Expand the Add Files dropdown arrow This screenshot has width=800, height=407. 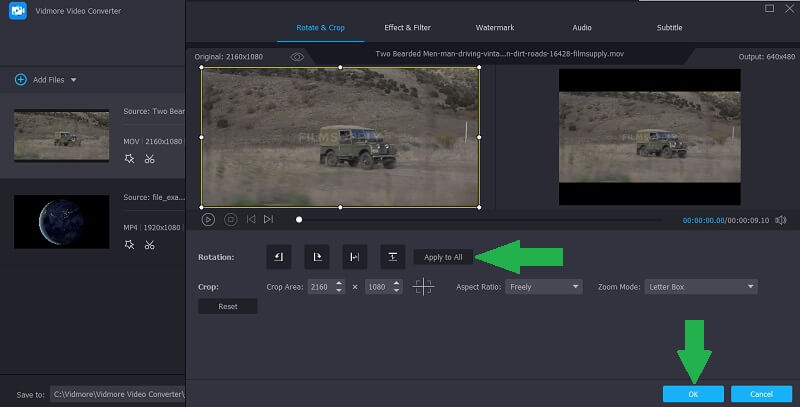click(x=73, y=79)
